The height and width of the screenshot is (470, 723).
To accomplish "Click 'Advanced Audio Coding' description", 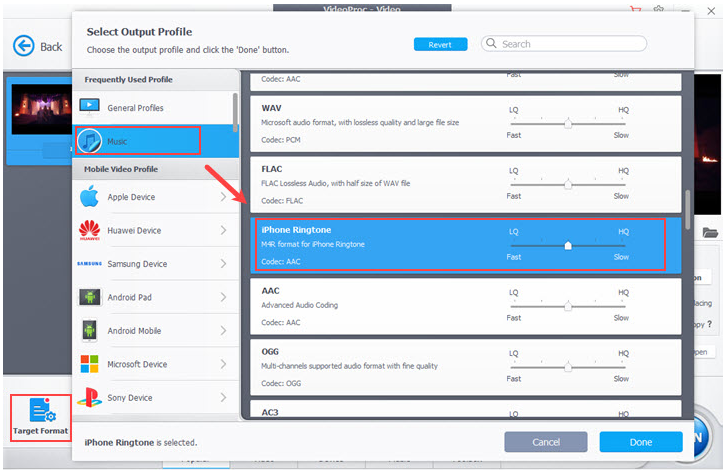I will pyautogui.click(x=300, y=305).
